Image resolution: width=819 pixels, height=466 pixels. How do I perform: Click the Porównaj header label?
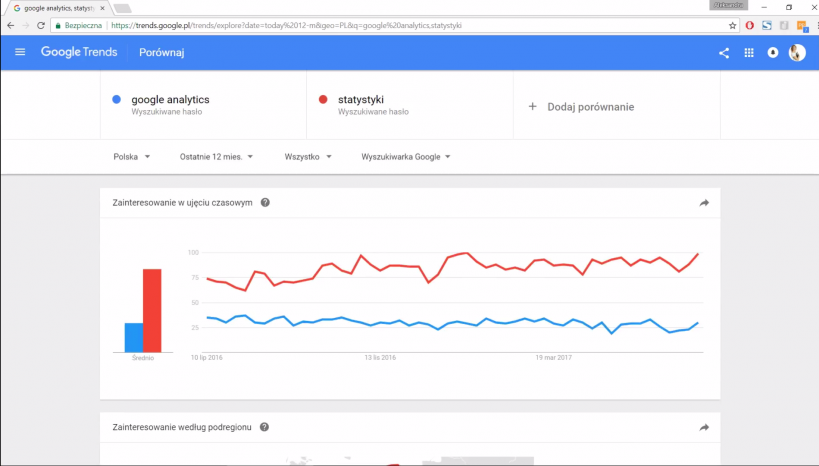(161, 52)
